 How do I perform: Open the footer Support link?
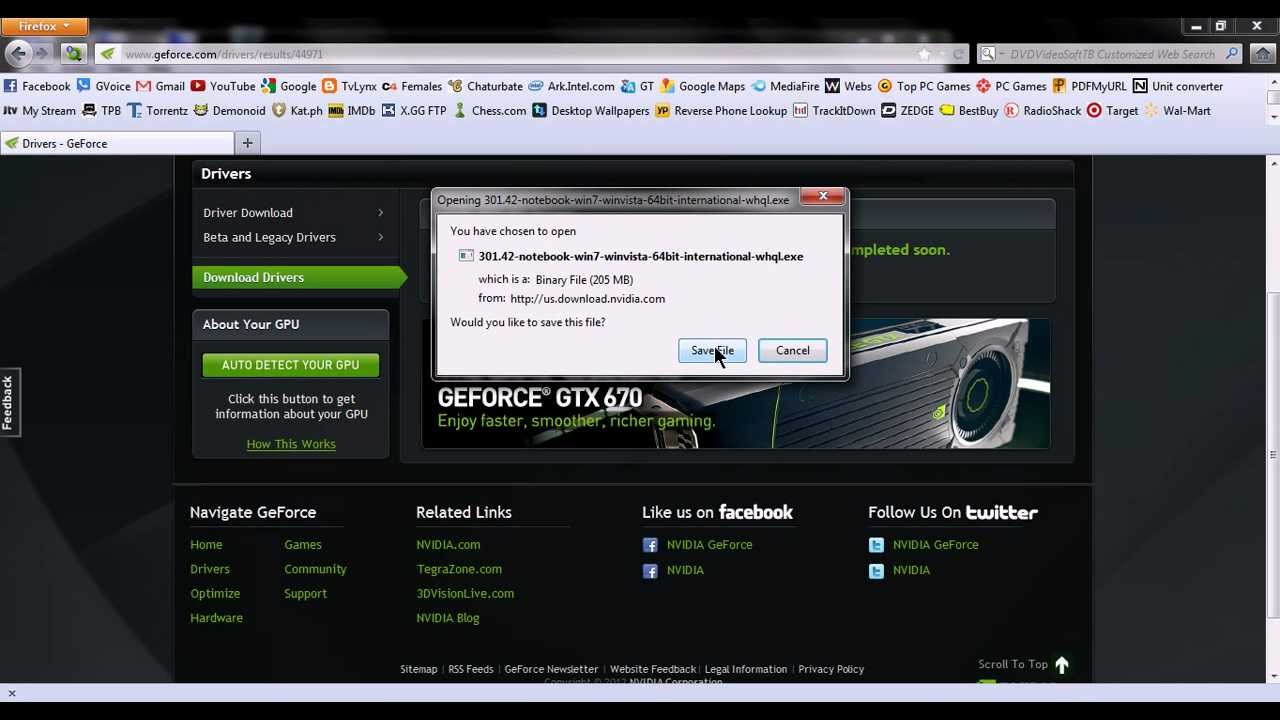tap(305, 594)
